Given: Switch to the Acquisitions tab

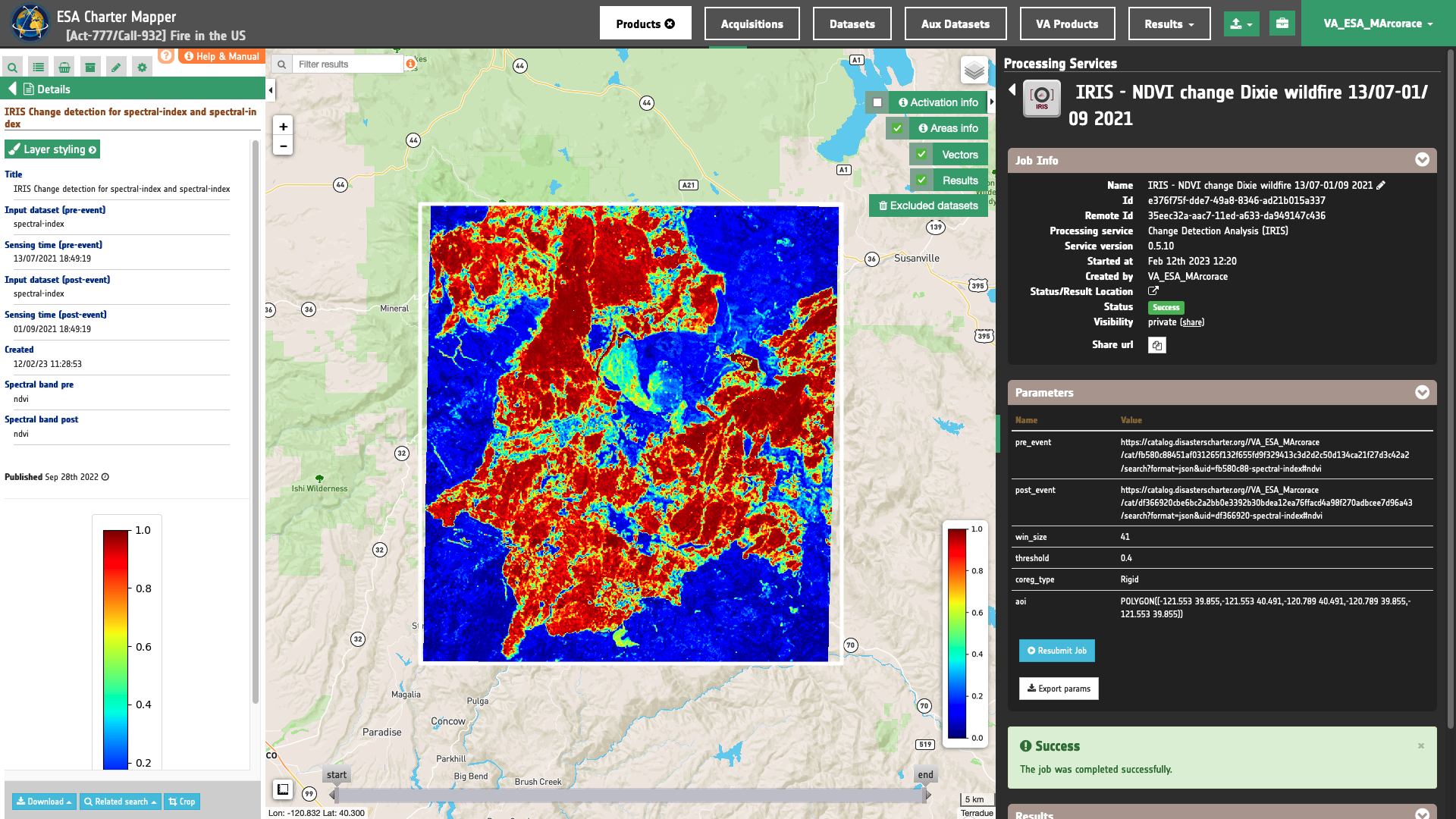Looking at the screenshot, I should (752, 24).
